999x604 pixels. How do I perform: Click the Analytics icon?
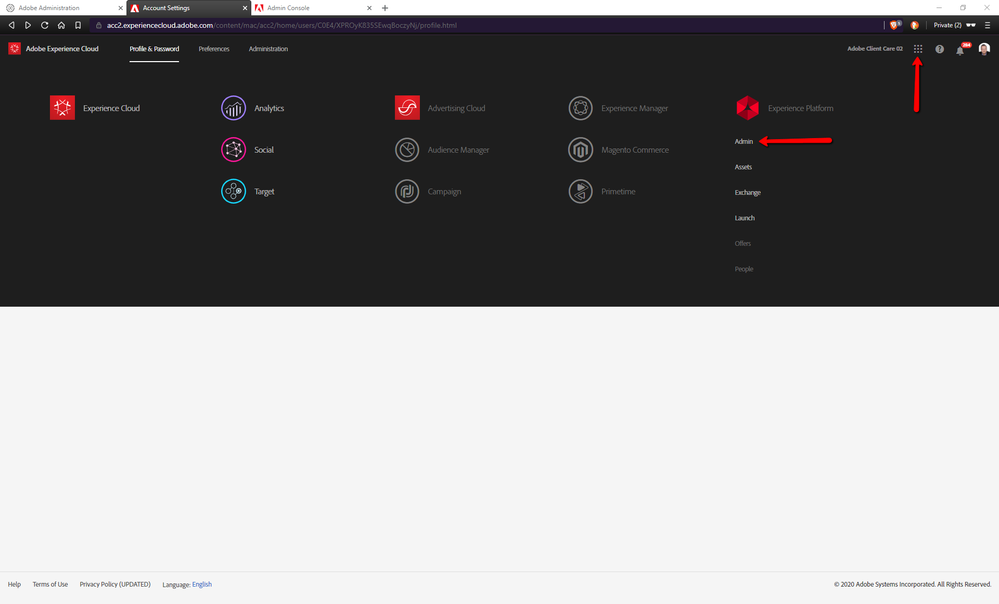233,108
